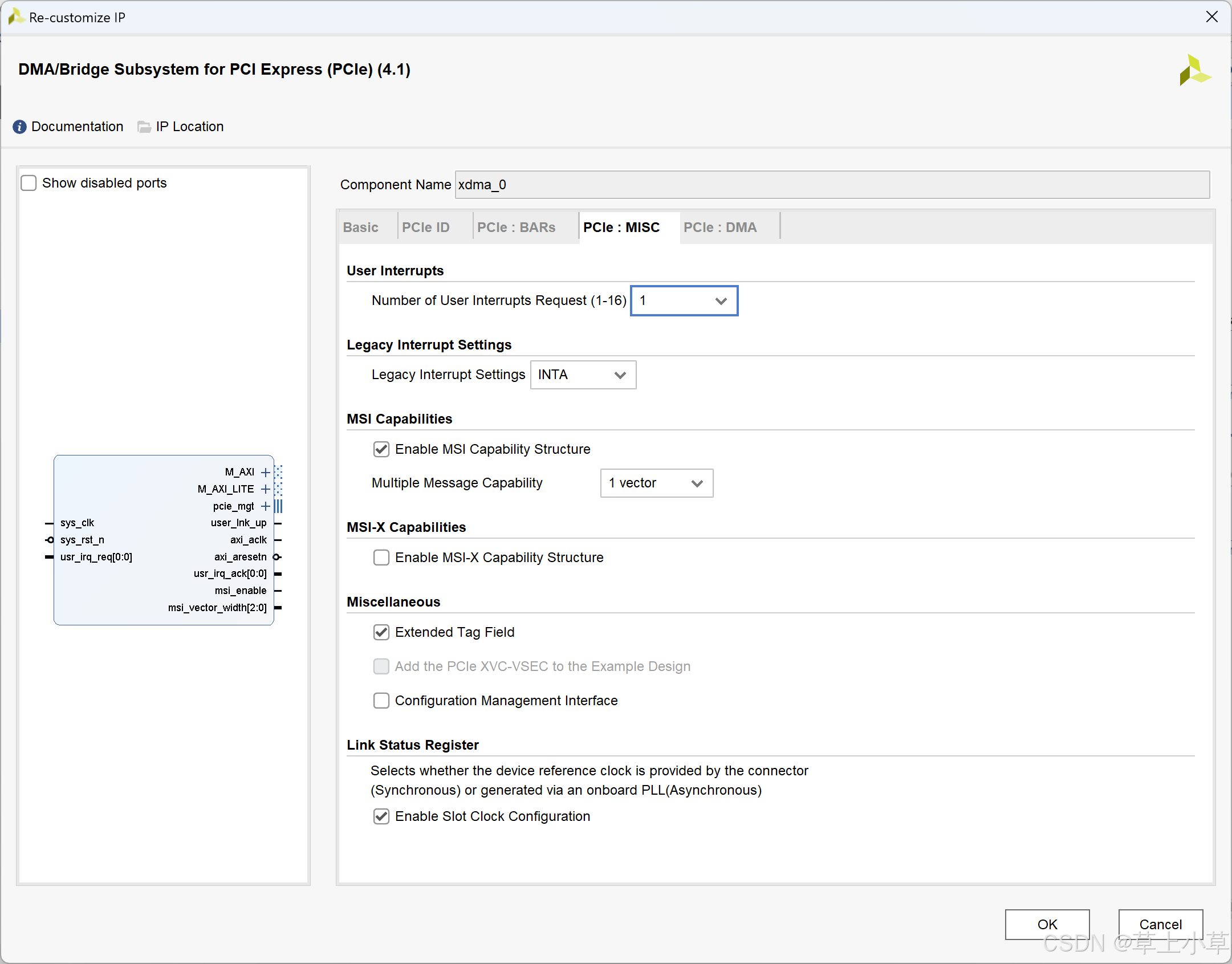The height and width of the screenshot is (964, 1232).
Task: Click the Component Name field xdma_0
Action: coord(831,185)
